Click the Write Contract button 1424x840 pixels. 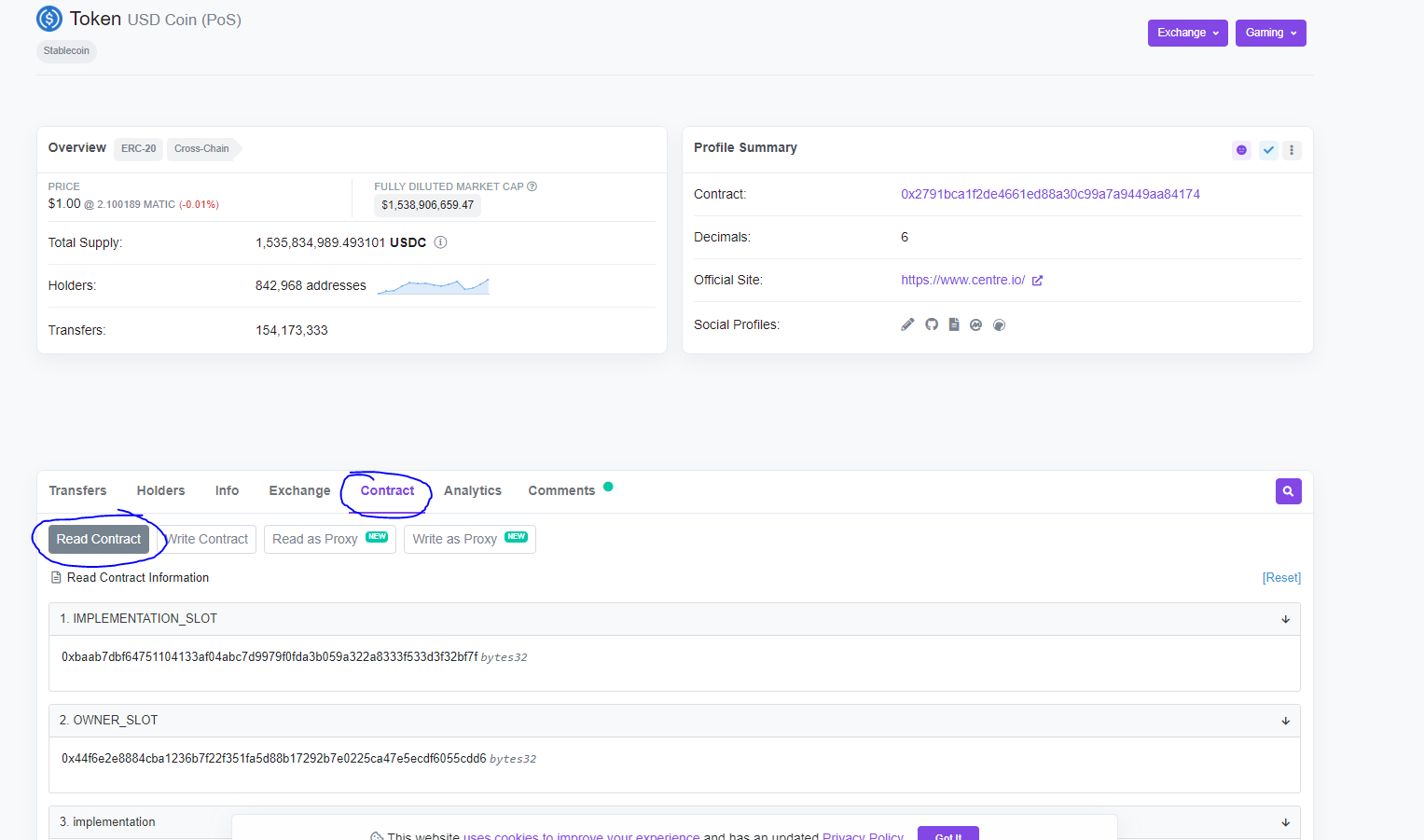(x=207, y=539)
